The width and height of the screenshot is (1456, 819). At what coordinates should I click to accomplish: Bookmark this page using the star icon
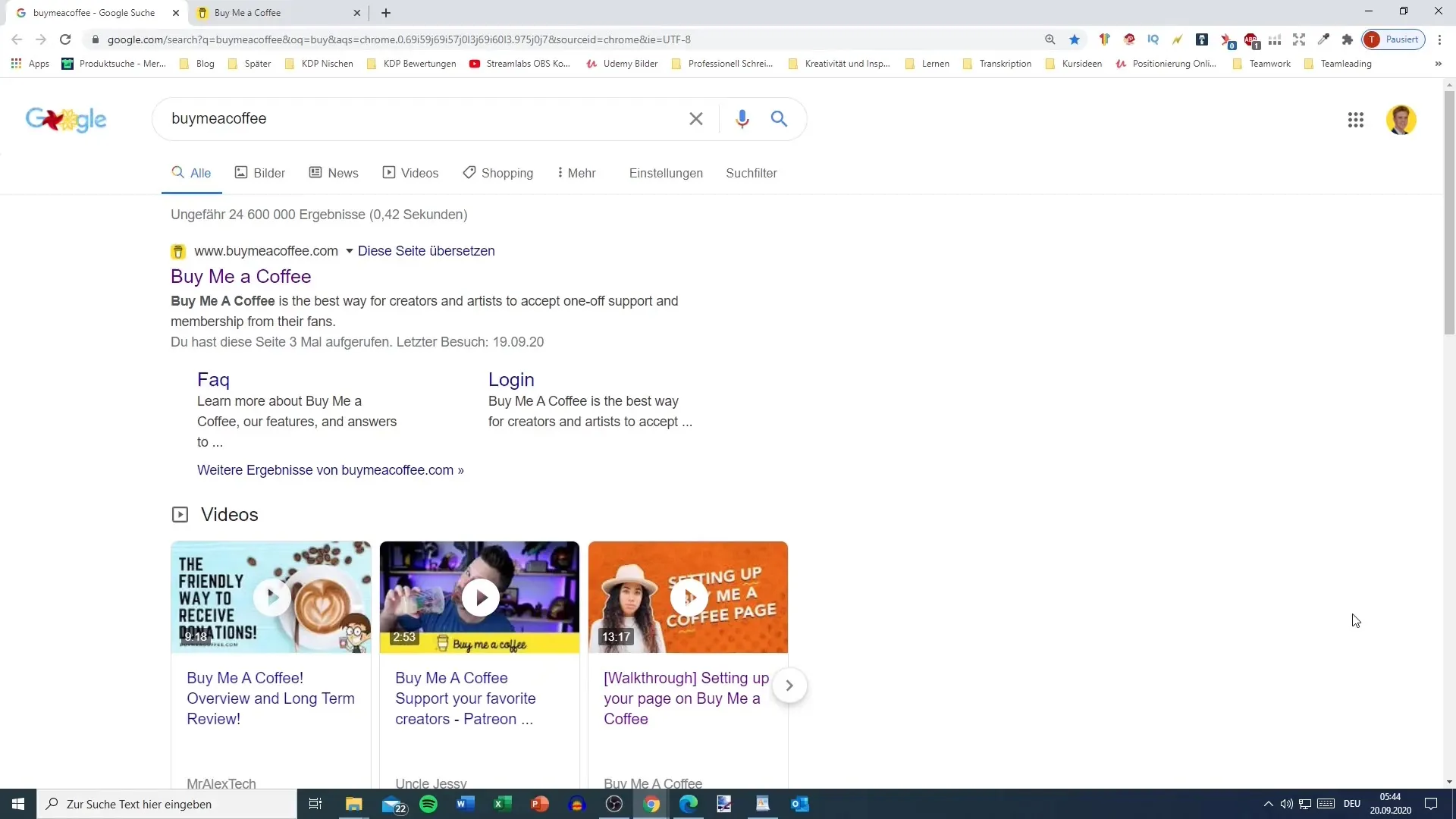coord(1075,39)
